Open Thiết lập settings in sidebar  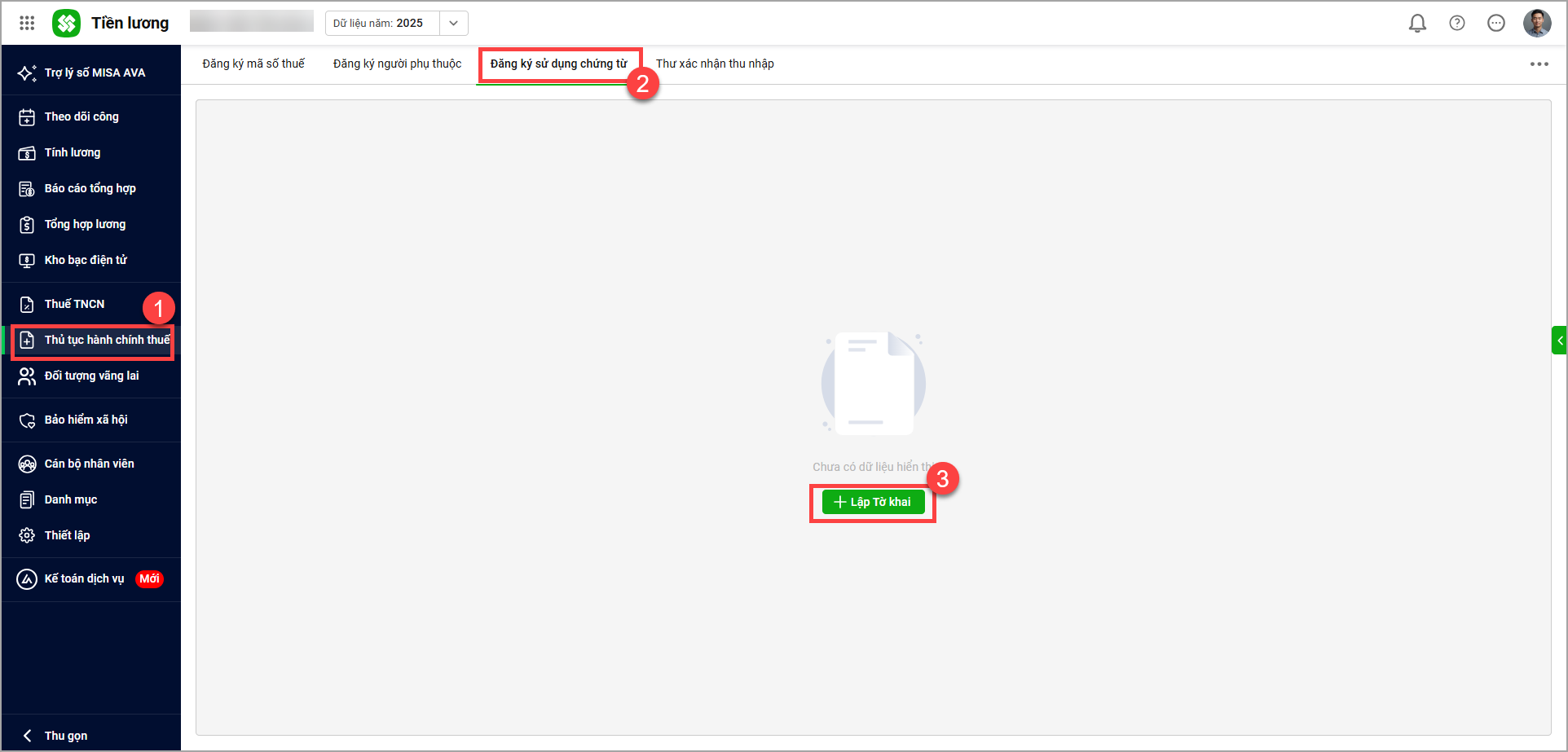pos(67,535)
